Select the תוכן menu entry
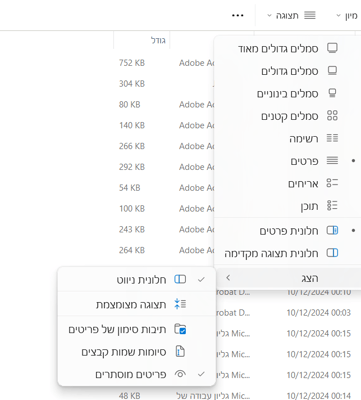The height and width of the screenshot is (400, 361). pyautogui.click(x=310, y=206)
